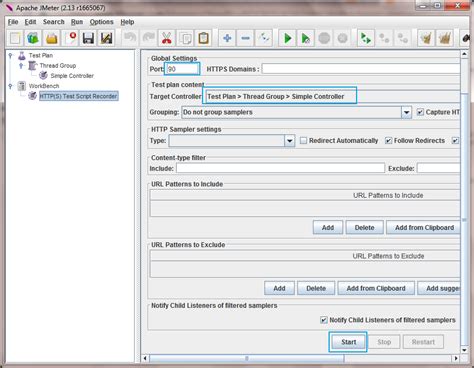Viewport: 474px width, 368px height.
Task: Open the HTTP Sampler Type dropdown
Action: click(290, 141)
